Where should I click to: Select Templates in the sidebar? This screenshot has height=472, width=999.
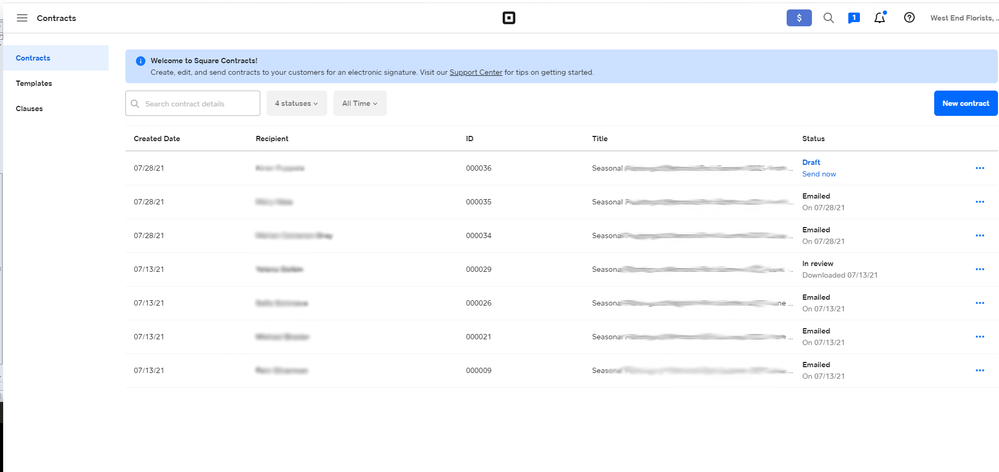[x=34, y=83]
